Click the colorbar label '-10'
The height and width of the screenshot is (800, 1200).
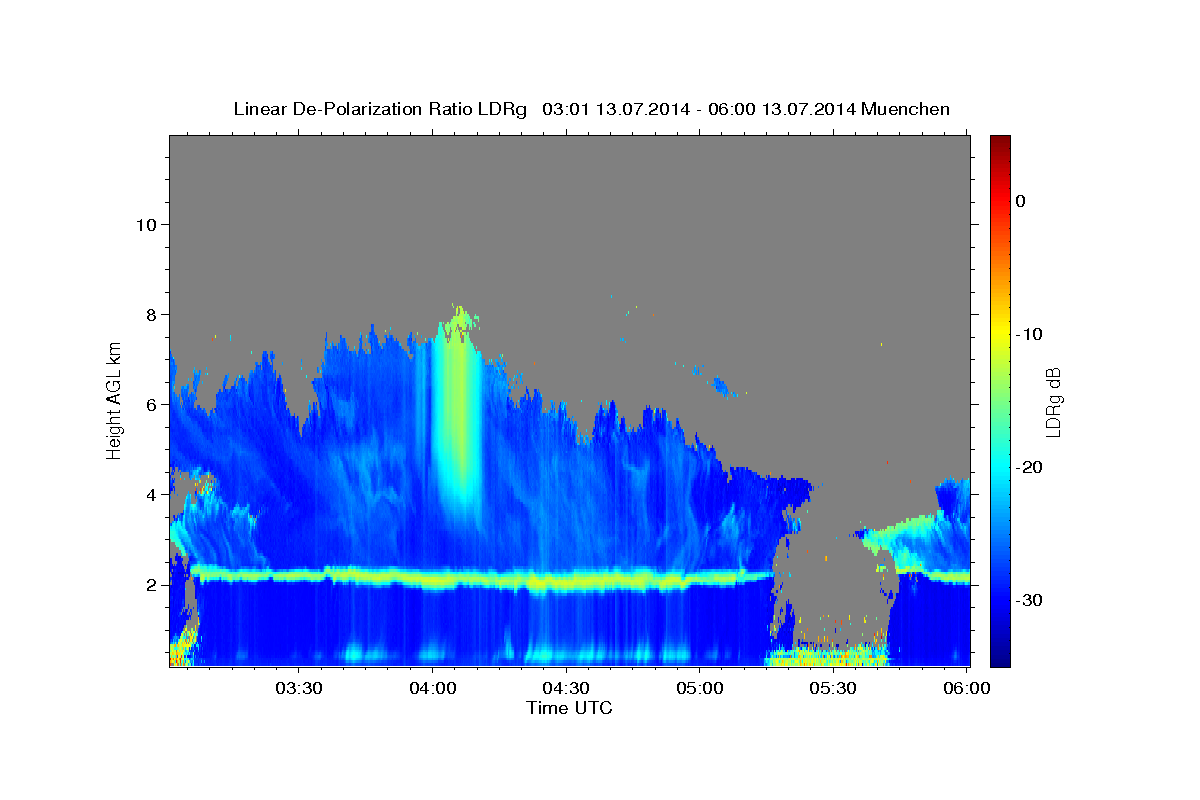[1028, 334]
